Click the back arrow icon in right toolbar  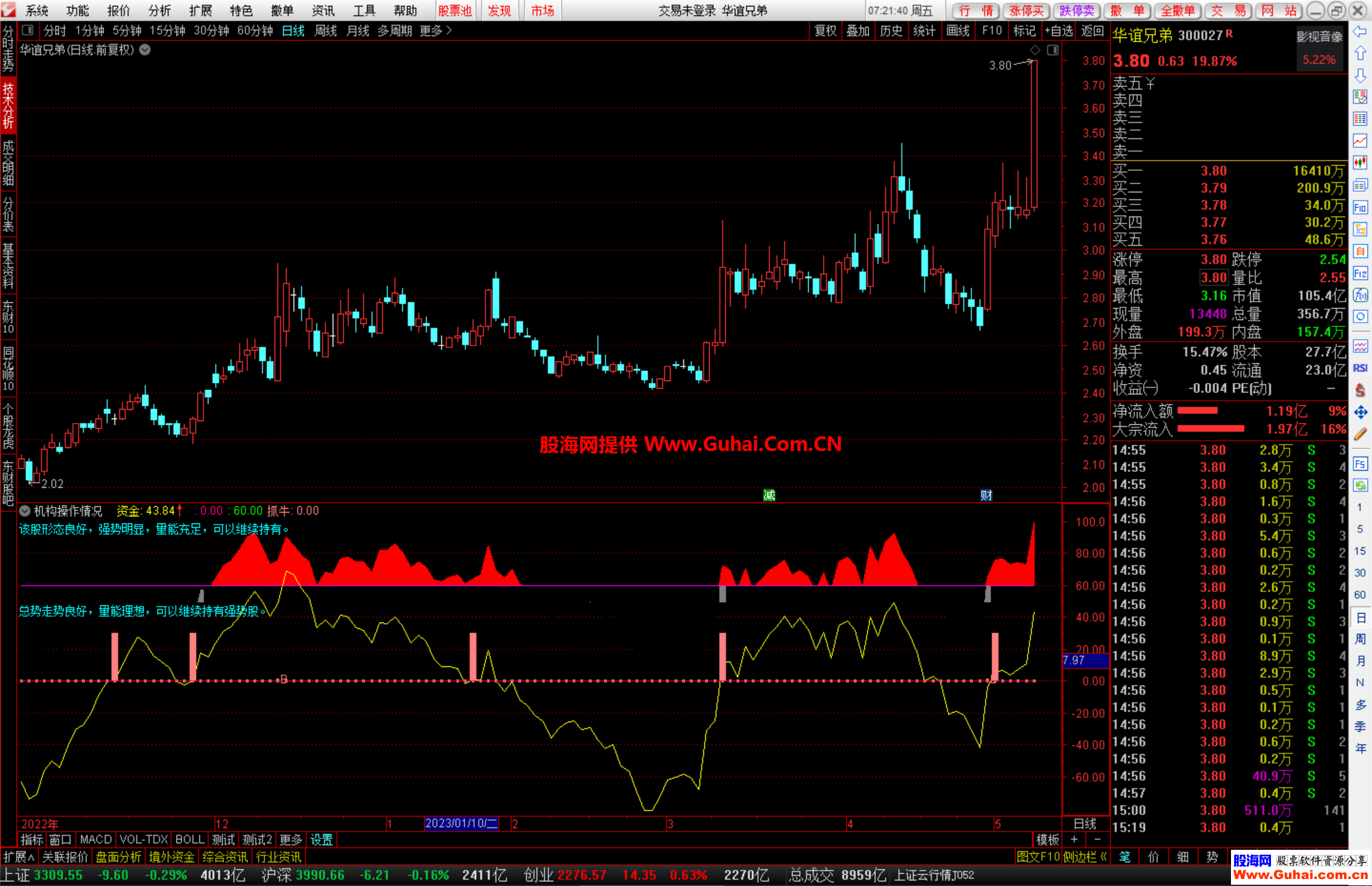click(x=1360, y=32)
